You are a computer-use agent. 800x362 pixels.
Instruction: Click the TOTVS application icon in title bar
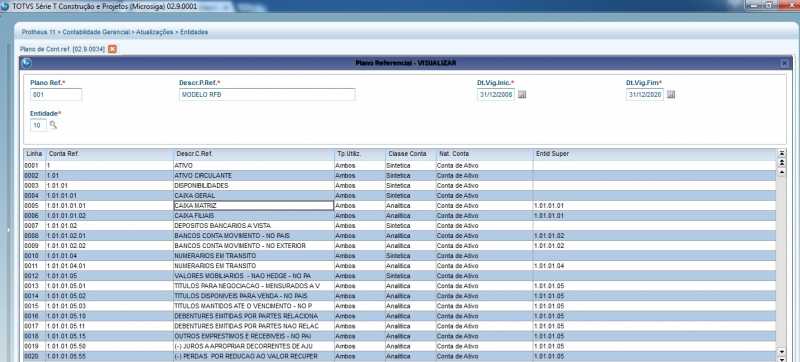(x=5, y=6)
